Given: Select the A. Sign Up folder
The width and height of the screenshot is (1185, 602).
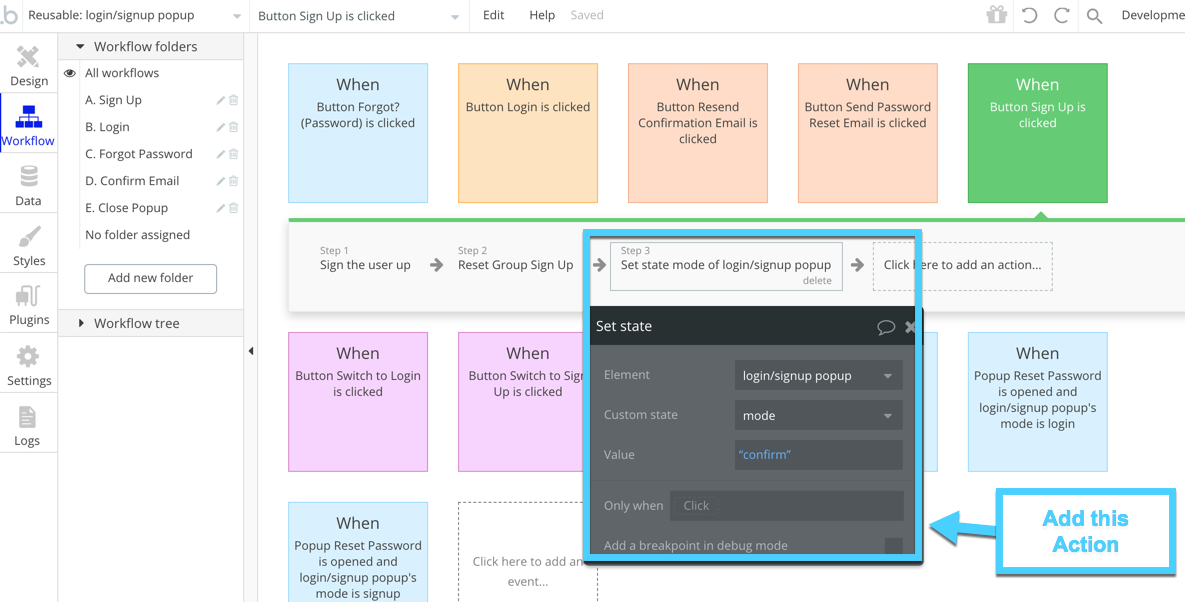Looking at the screenshot, I should pos(113,100).
